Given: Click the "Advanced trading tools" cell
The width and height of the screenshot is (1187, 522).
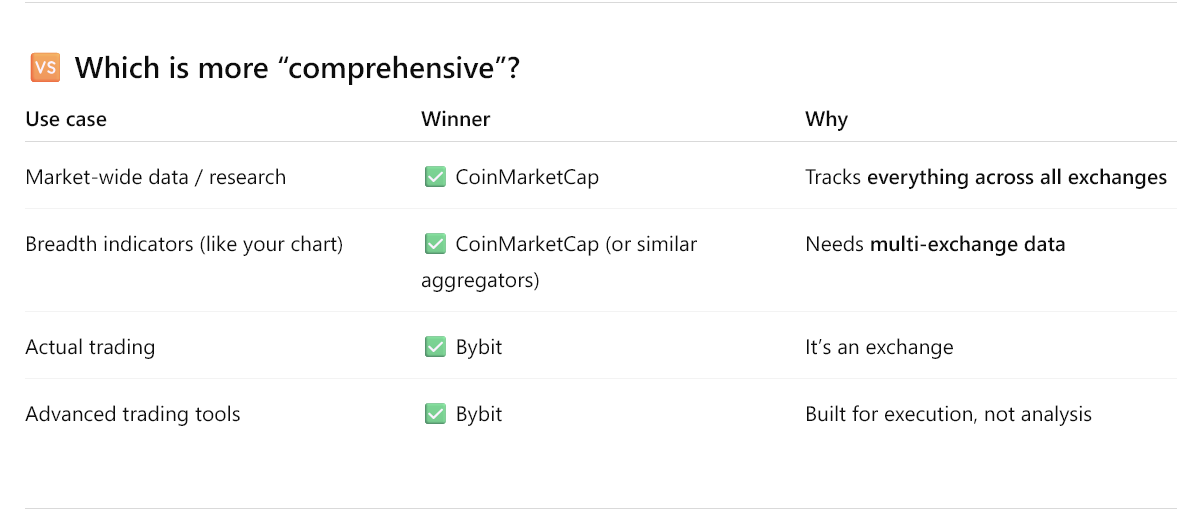Looking at the screenshot, I should coord(132,415).
